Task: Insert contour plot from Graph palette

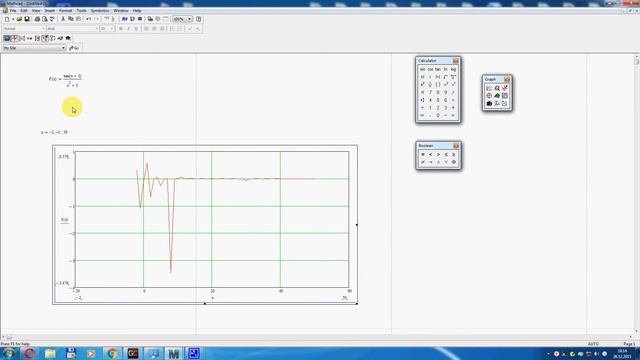Action: coord(504,96)
